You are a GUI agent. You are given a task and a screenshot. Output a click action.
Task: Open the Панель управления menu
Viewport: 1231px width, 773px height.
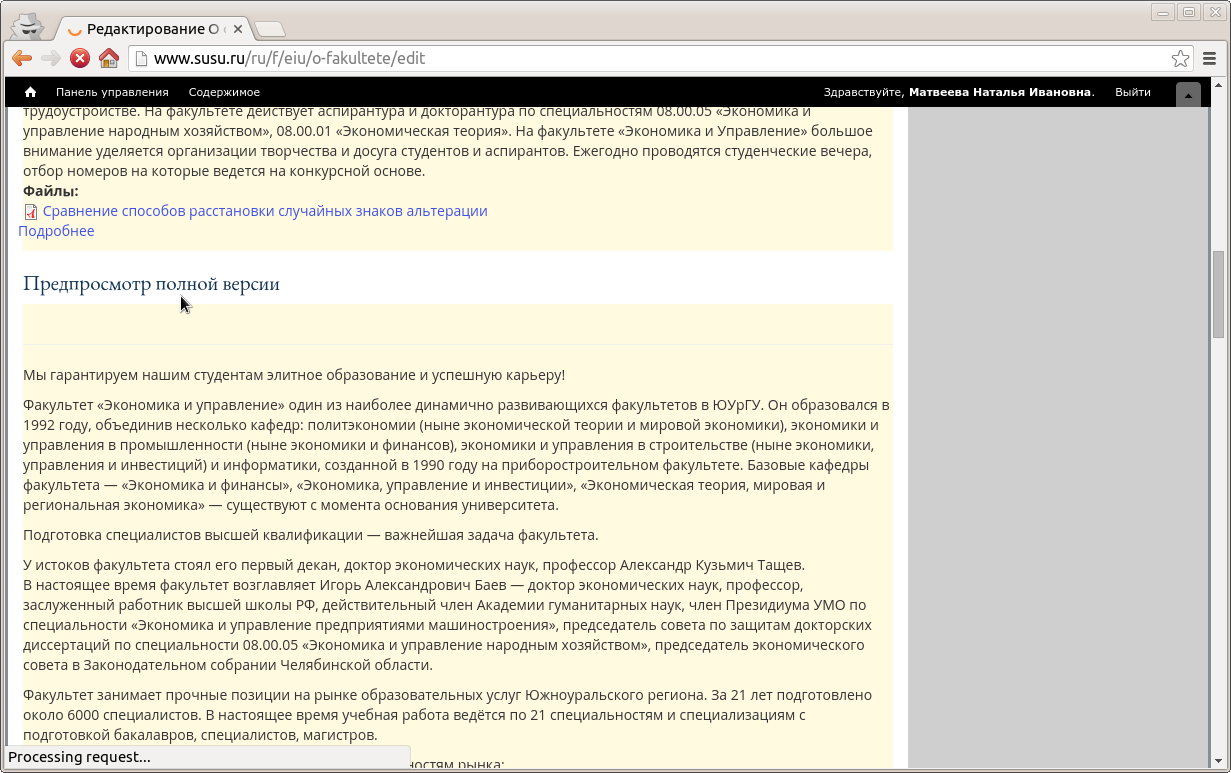112,92
